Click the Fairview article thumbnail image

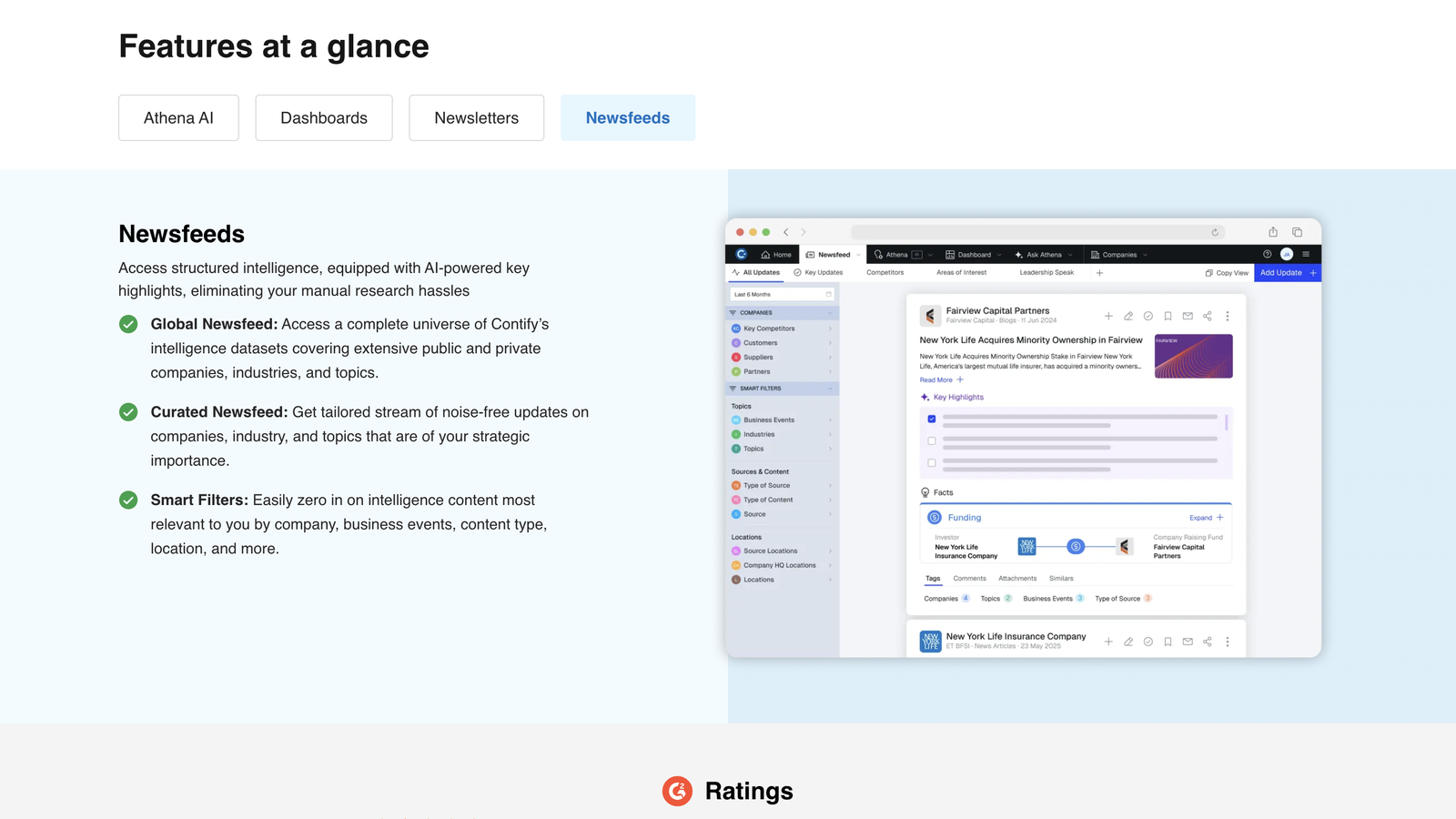coord(1194,356)
